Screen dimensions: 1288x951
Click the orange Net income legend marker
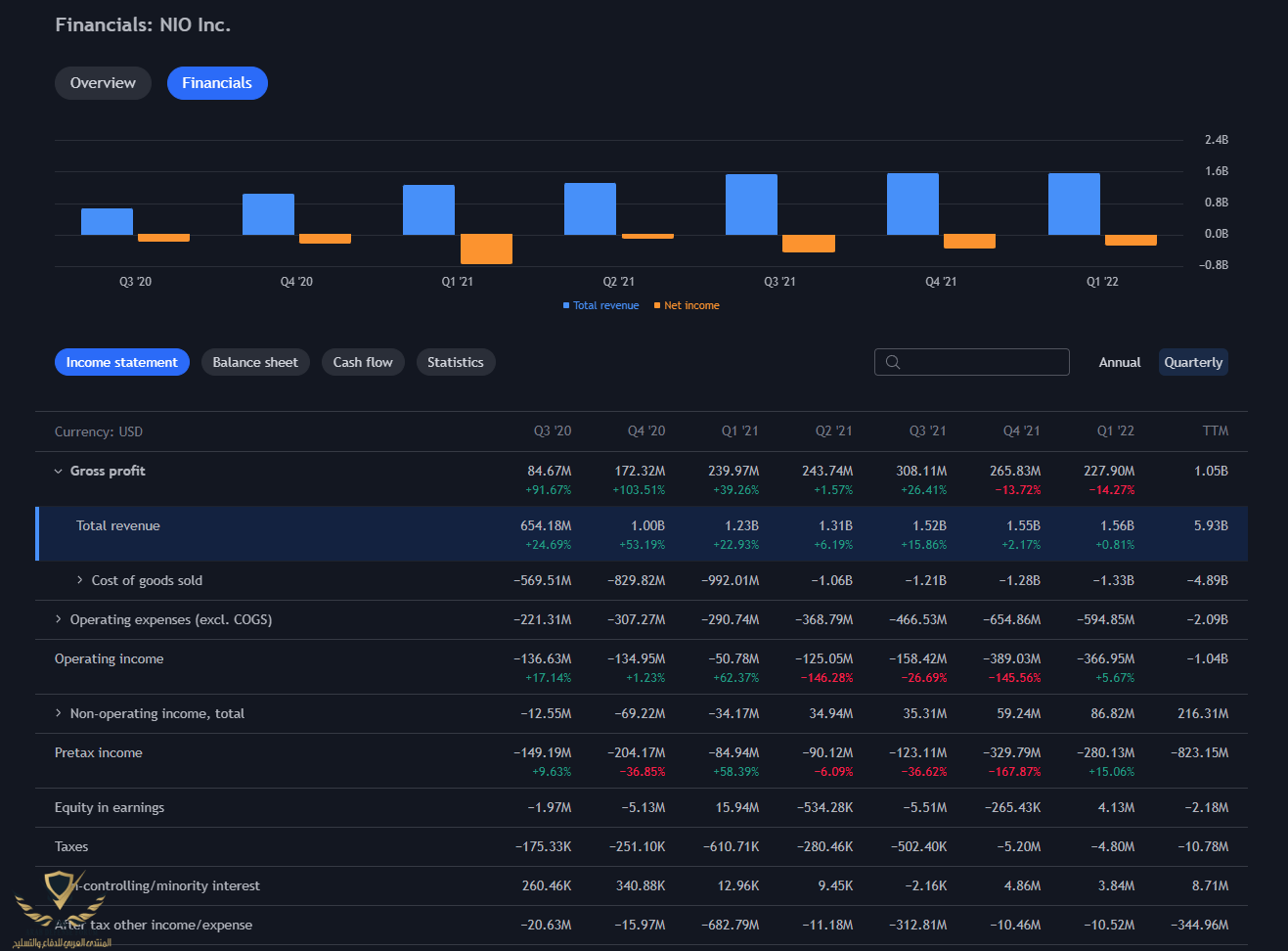click(657, 306)
